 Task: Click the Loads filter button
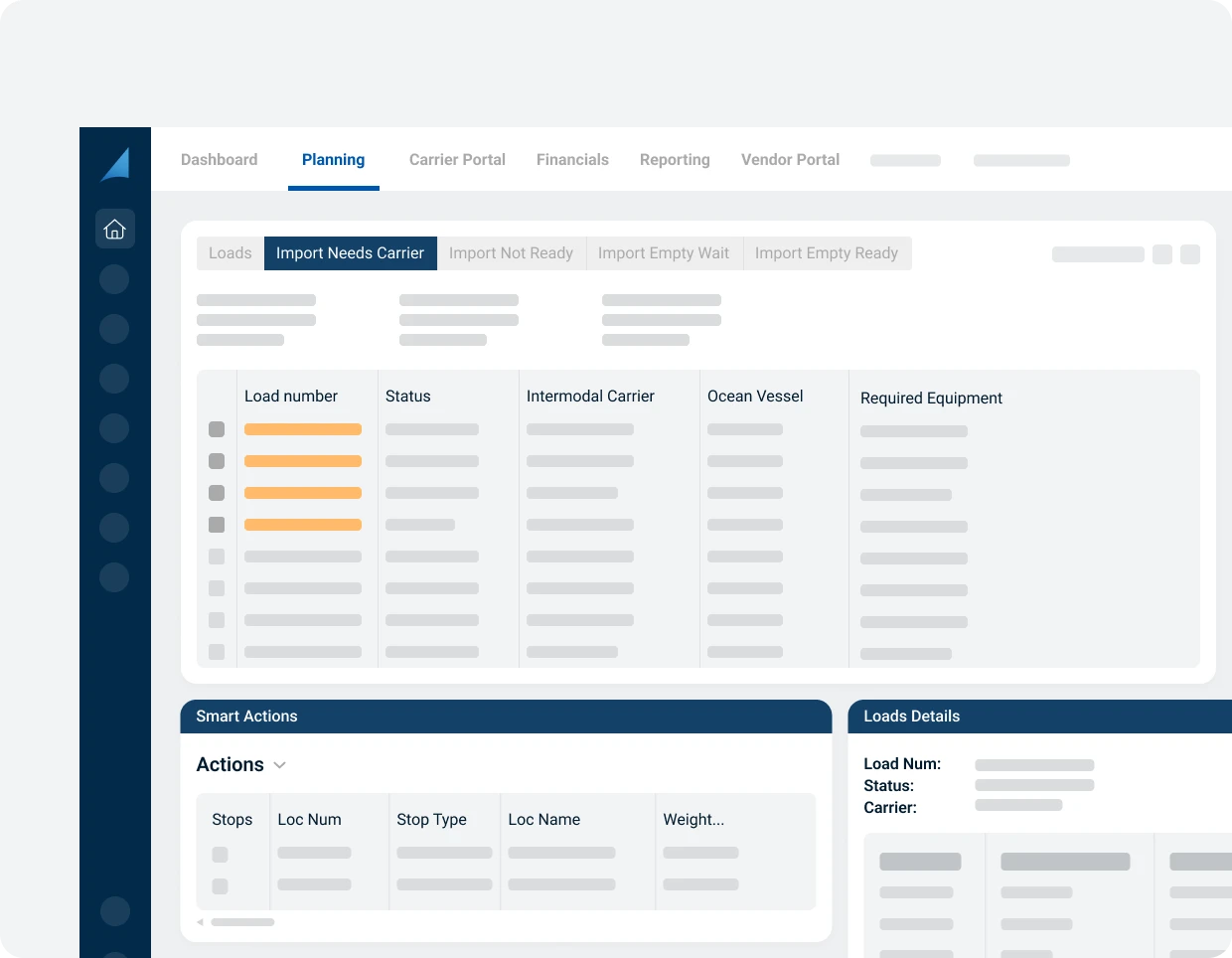click(231, 253)
